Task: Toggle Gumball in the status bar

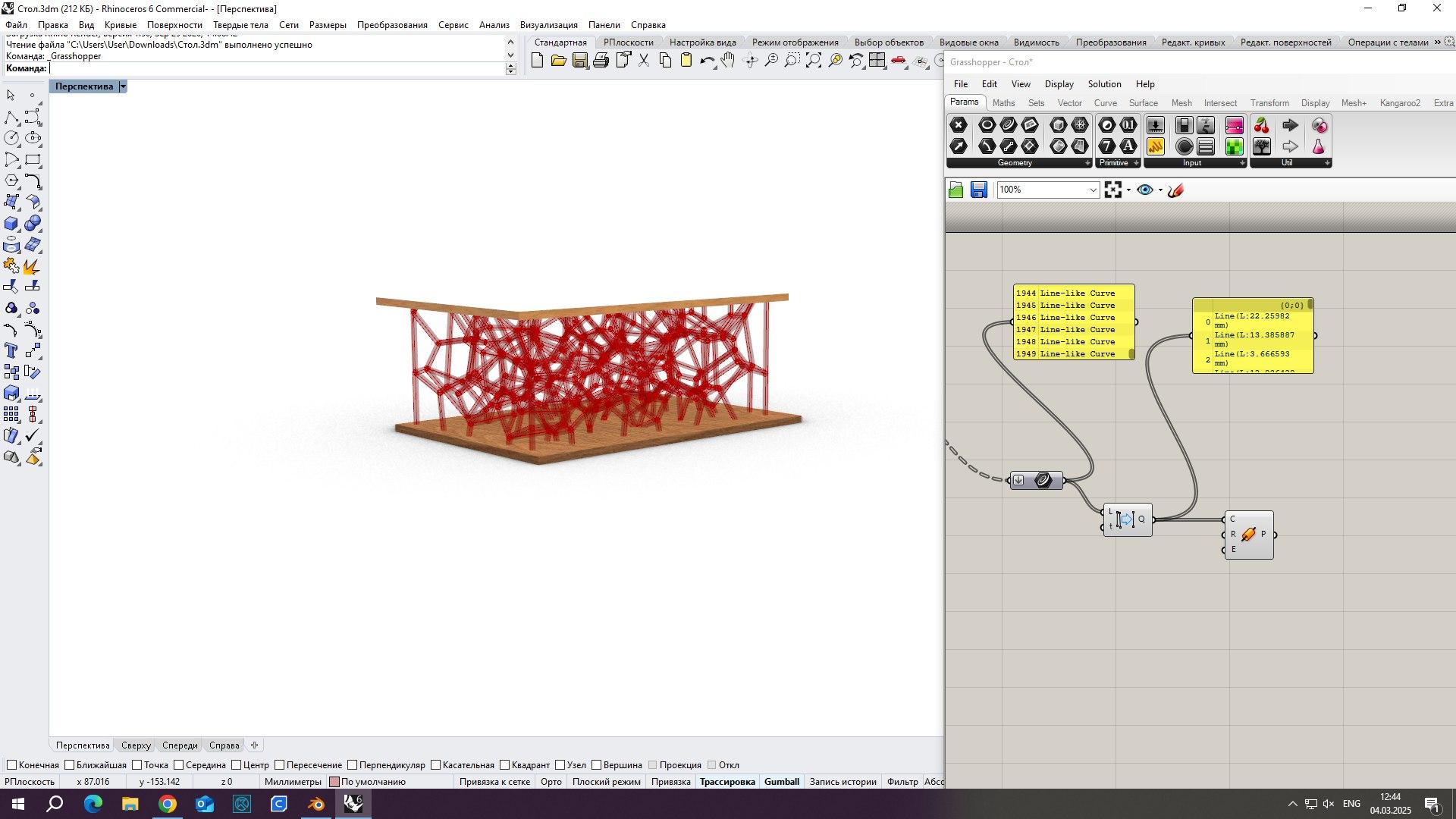Action: tap(781, 782)
